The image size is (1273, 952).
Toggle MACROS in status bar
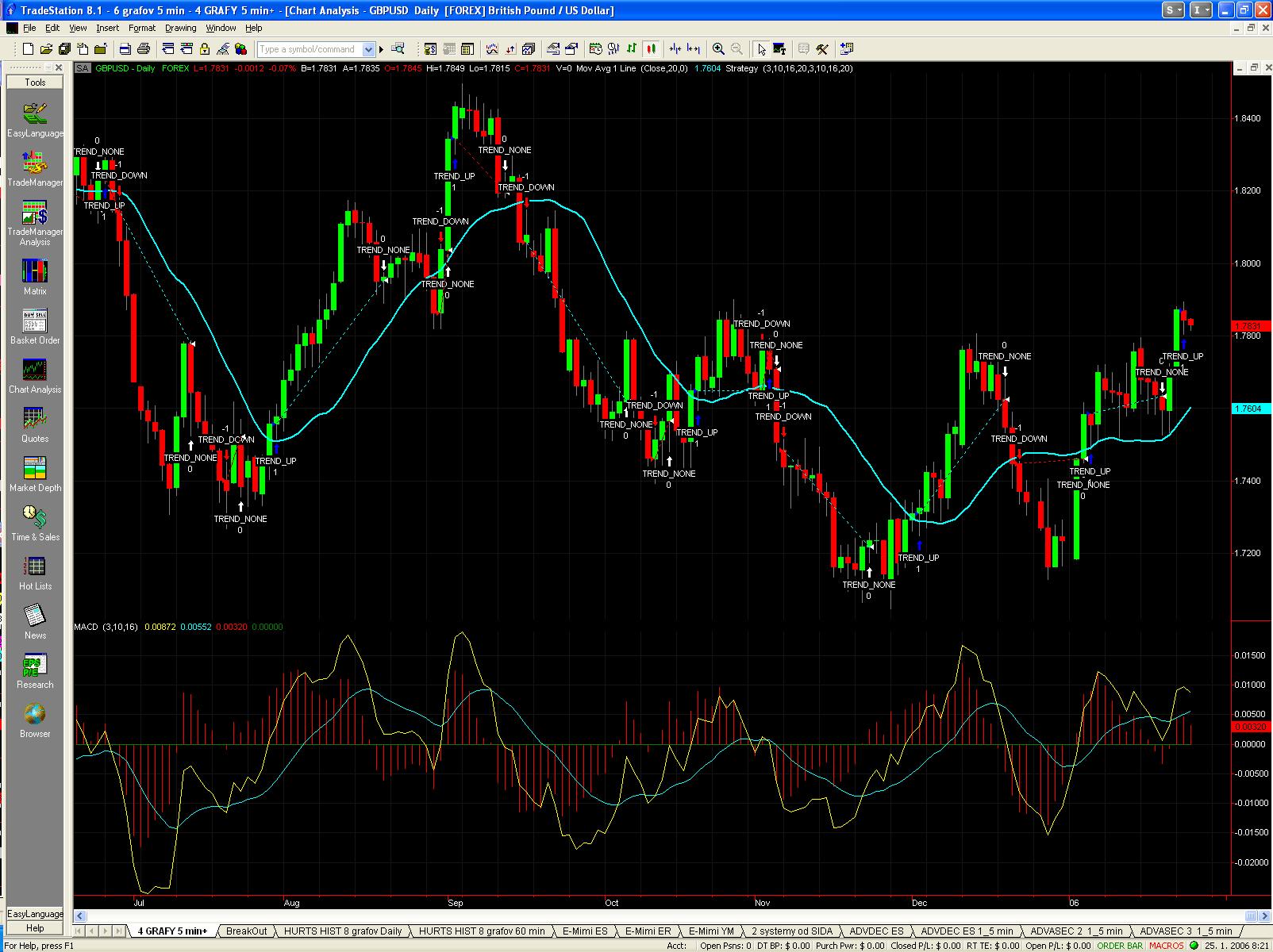[x=1166, y=946]
